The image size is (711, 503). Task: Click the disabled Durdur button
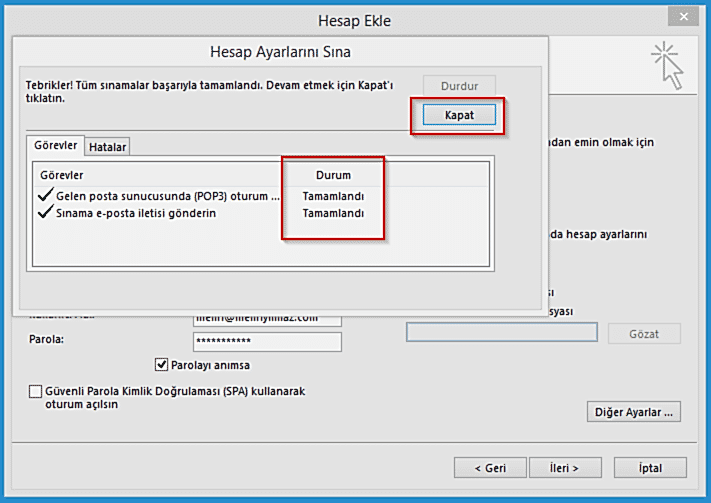click(x=459, y=86)
